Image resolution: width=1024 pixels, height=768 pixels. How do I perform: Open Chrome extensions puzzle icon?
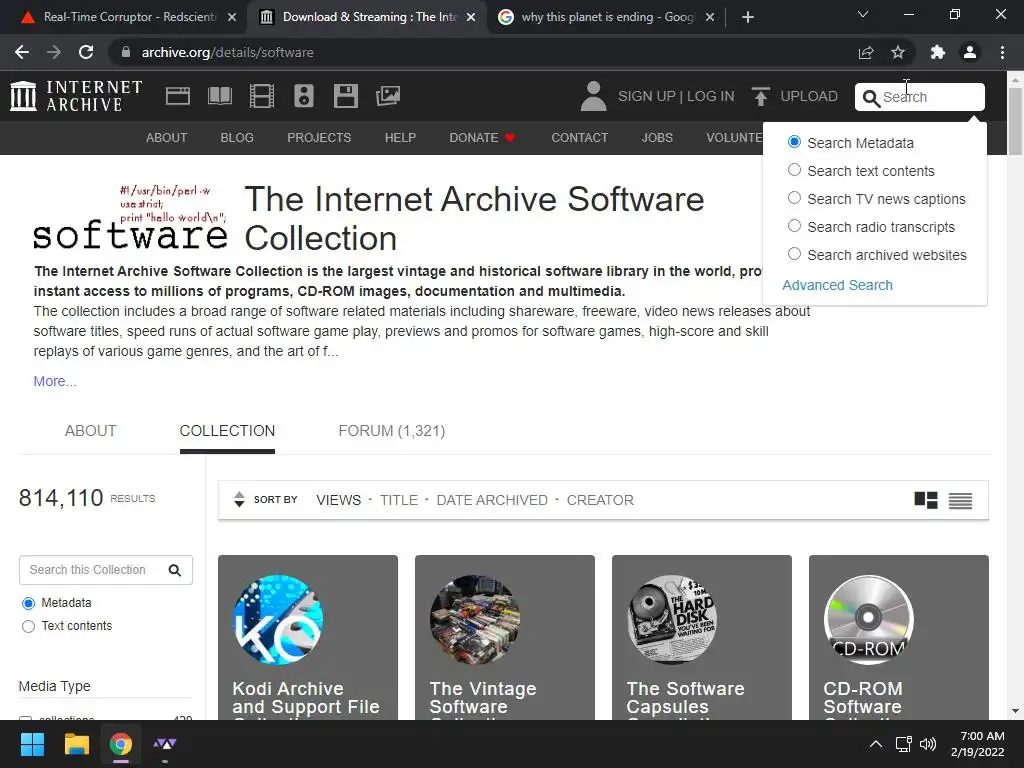(x=938, y=52)
